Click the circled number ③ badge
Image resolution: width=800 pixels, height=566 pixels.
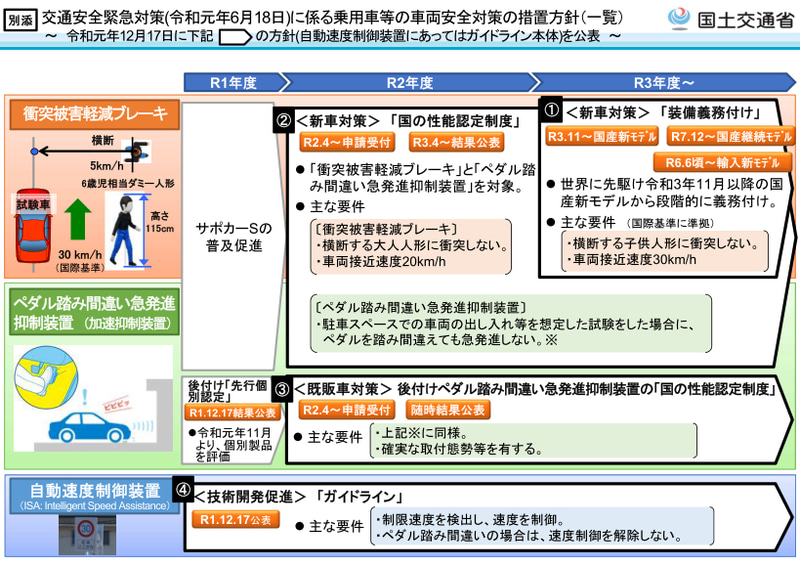[282, 390]
